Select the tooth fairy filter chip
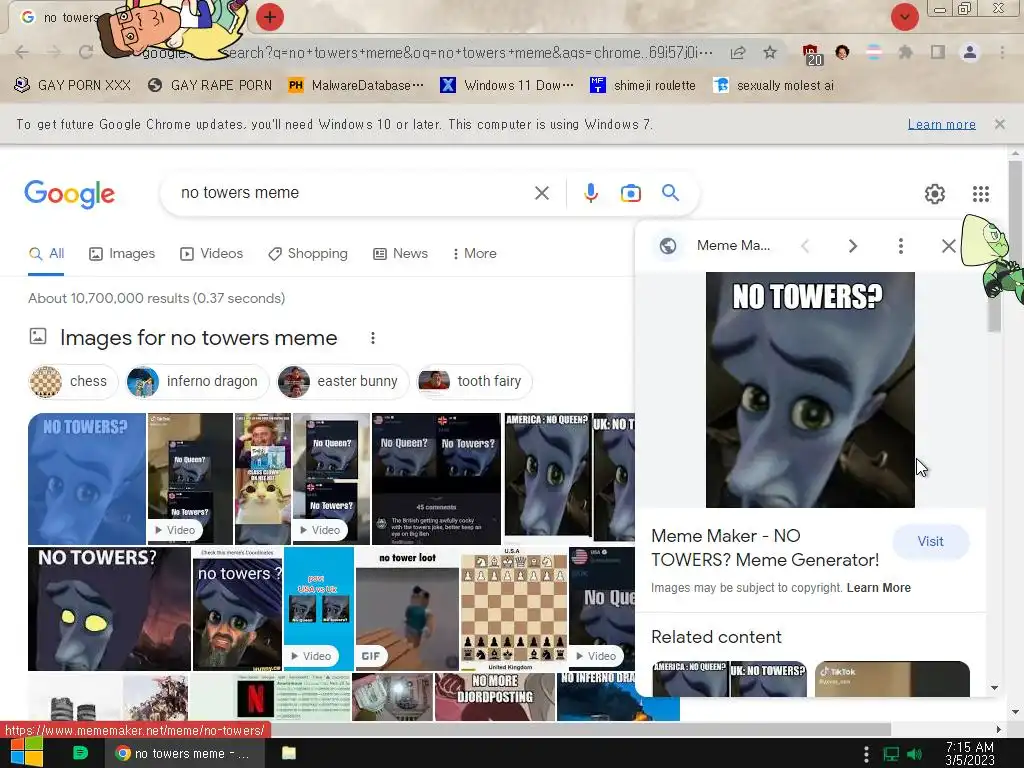This screenshot has height=768, width=1024. click(475, 381)
